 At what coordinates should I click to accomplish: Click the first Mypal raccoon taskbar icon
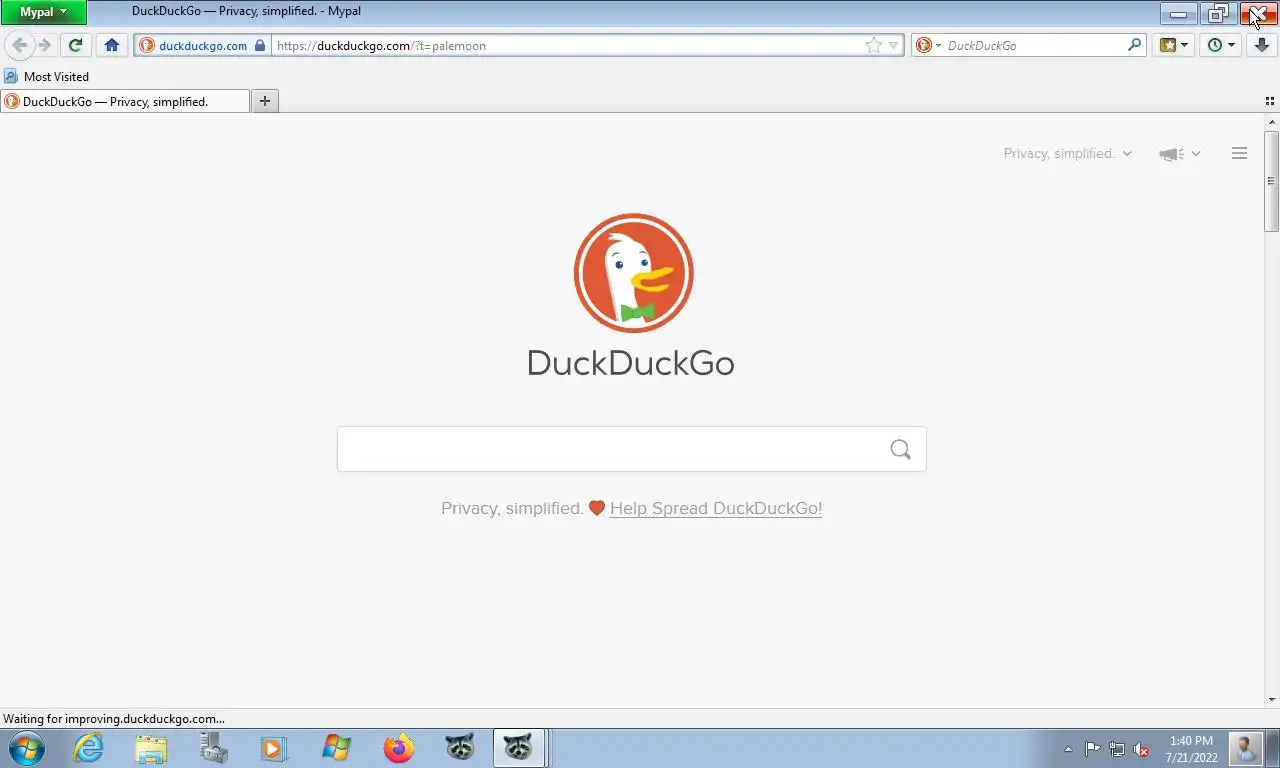[459, 748]
